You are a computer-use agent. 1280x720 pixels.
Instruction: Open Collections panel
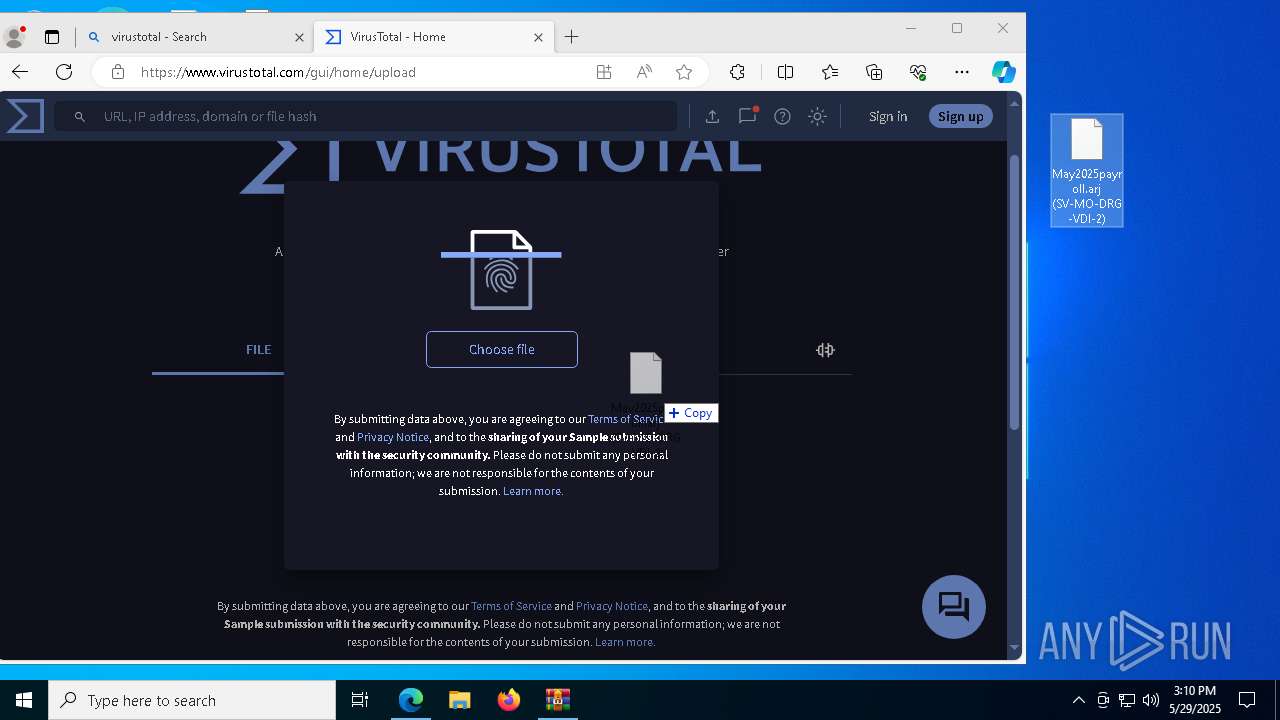[x=874, y=72]
